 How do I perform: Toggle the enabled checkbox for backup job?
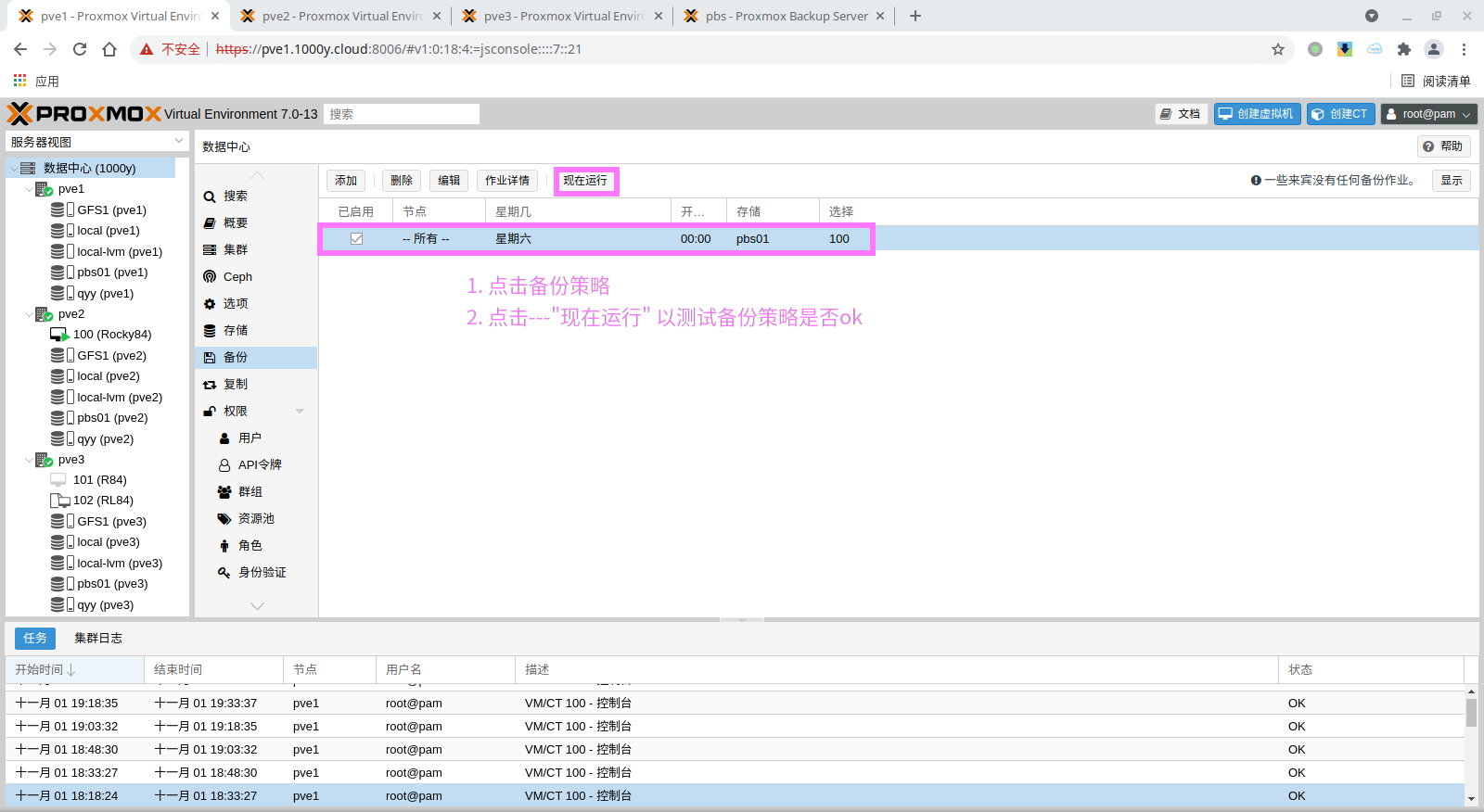356,239
